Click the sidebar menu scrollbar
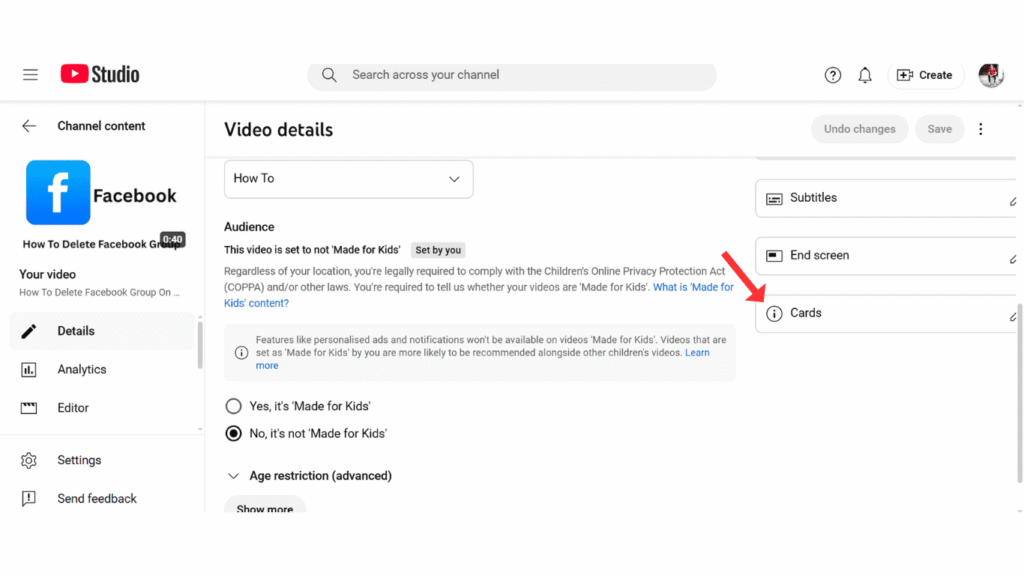1024x576 pixels. point(200,346)
